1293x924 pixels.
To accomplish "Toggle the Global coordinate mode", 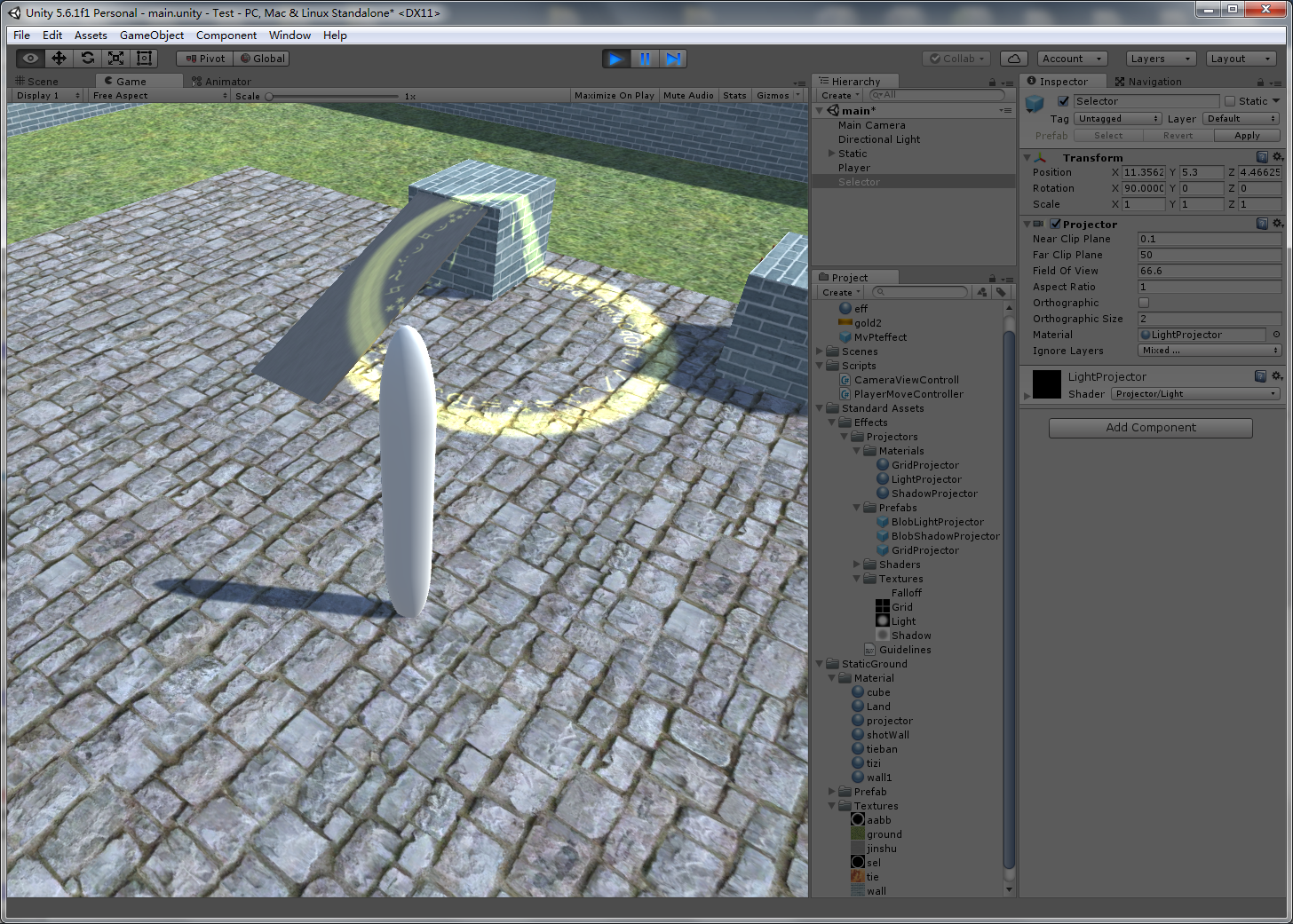I will [262, 59].
